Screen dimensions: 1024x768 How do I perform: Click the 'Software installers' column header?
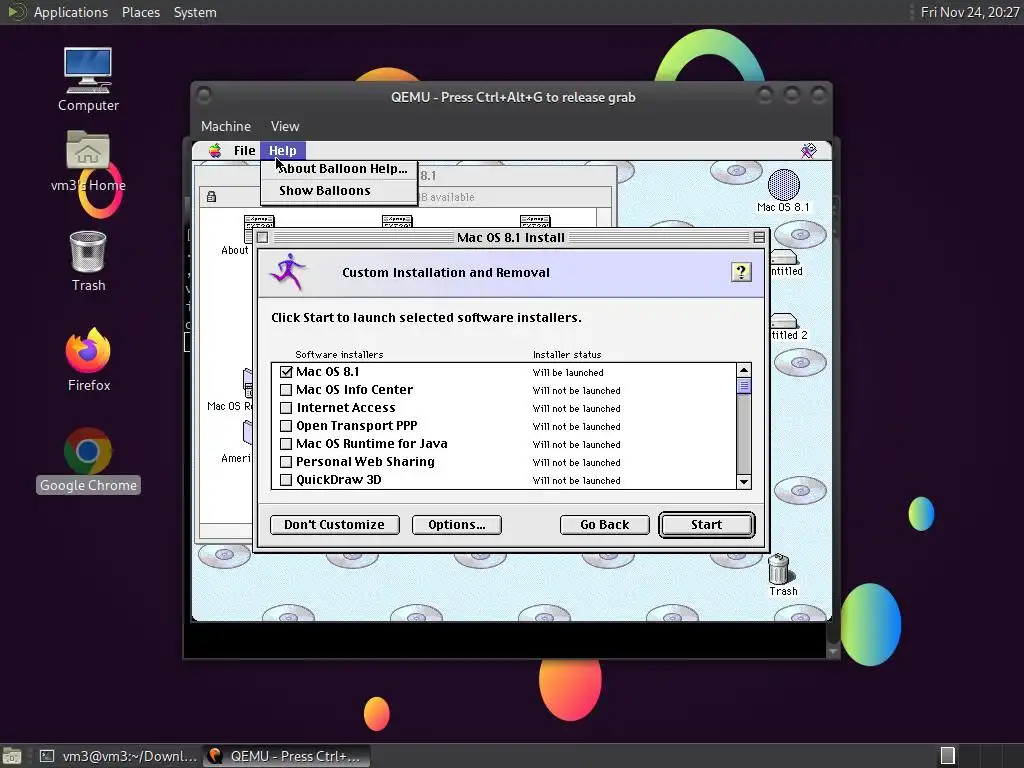339,355
